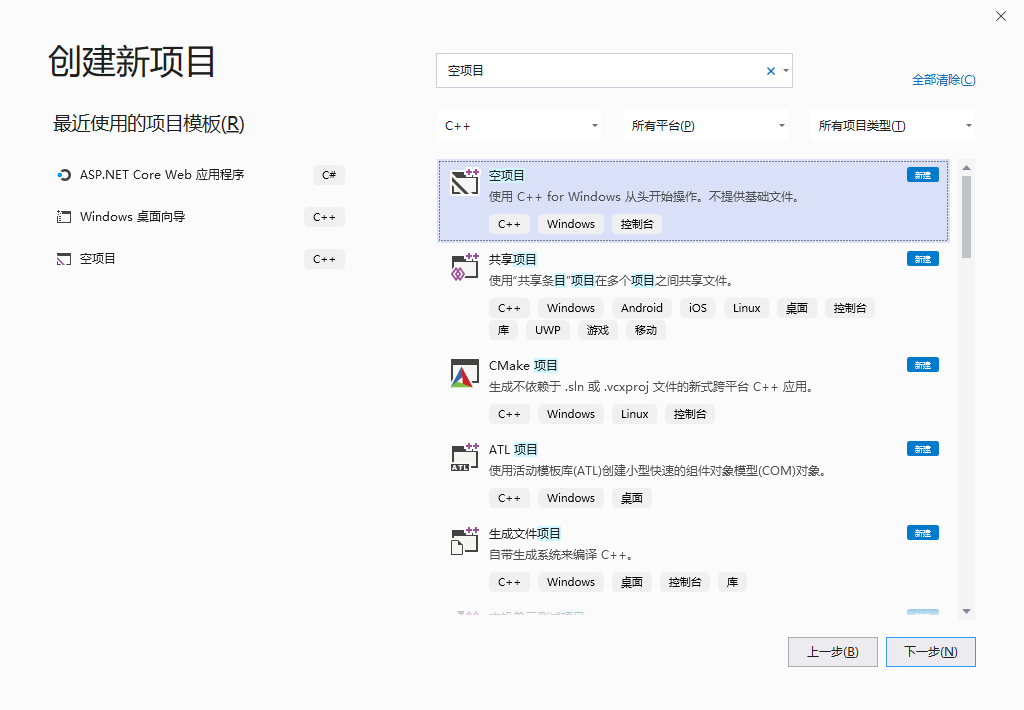Click the 新建 badge on CMake 项目
This screenshot has height=710, width=1024.
point(923,364)
